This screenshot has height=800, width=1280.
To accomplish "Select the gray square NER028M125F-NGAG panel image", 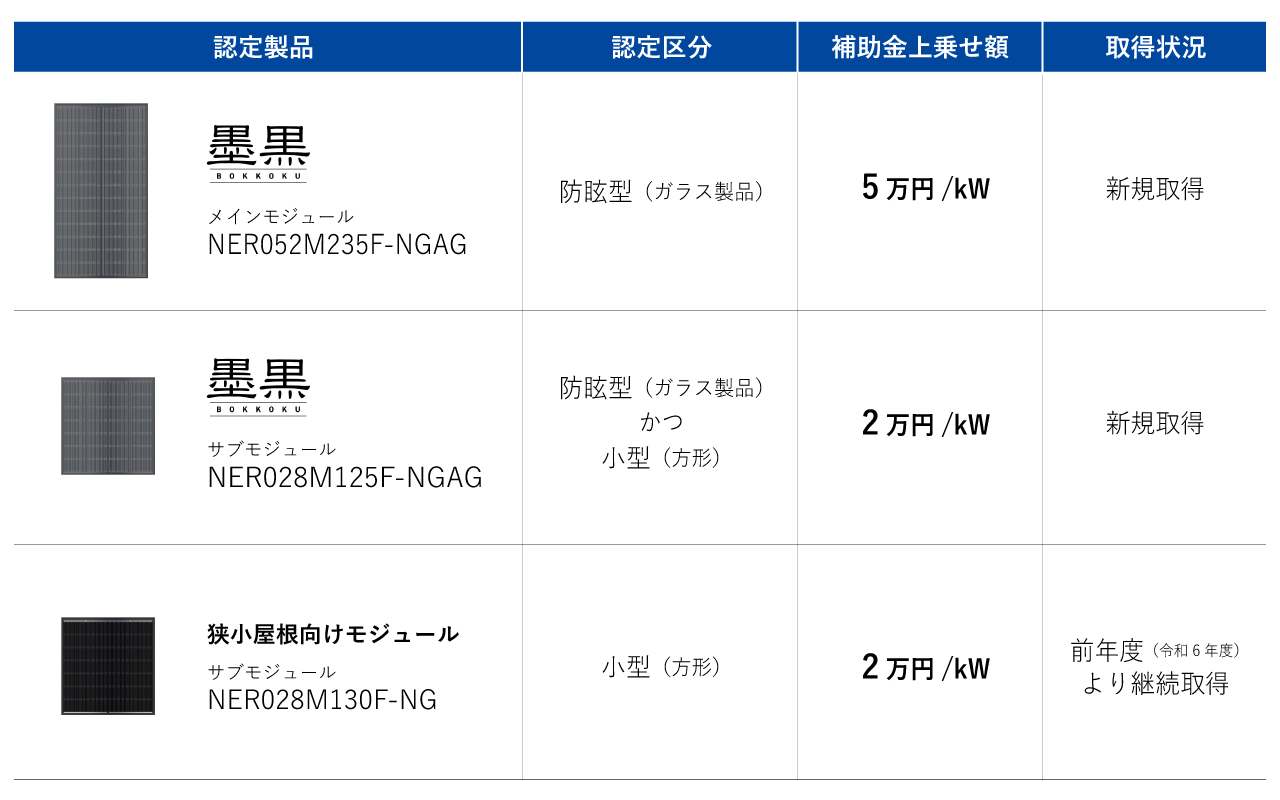I will pos(108,425).
